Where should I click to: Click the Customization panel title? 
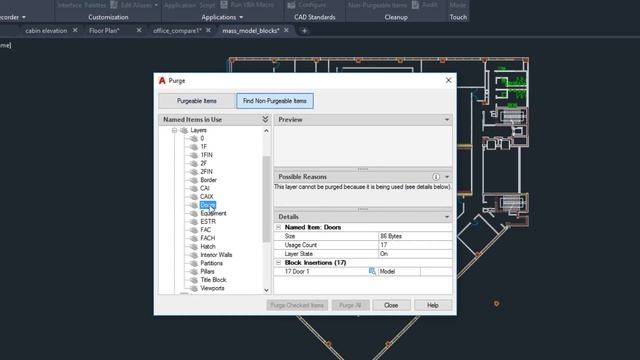point(108,17)
